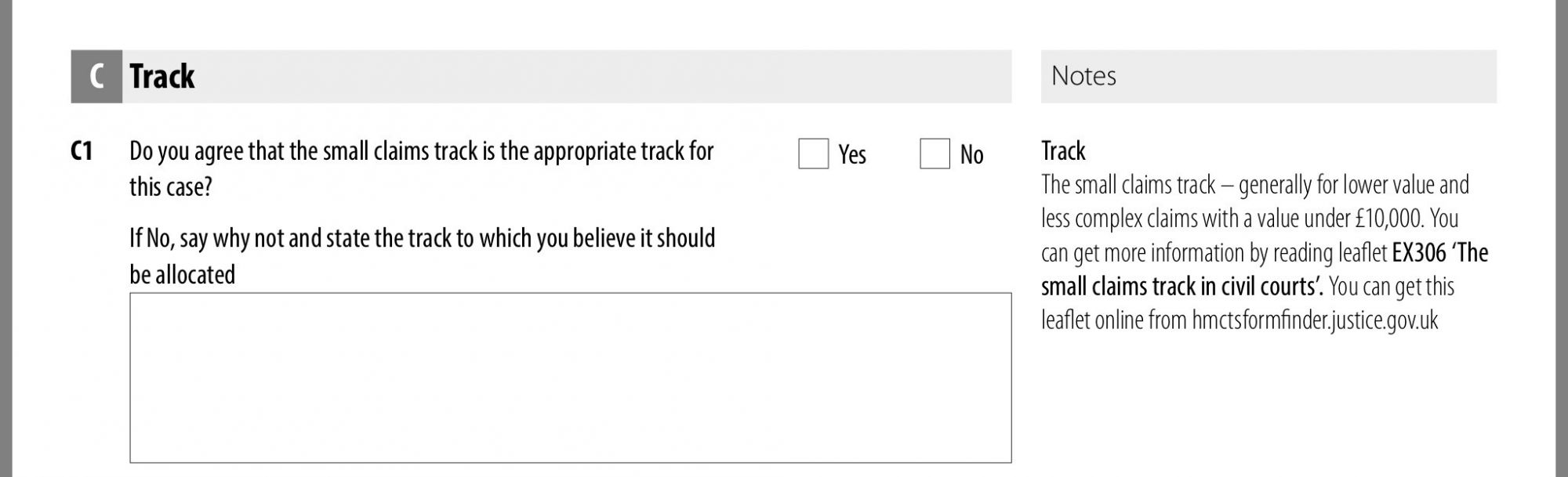
Task: Click the 'No' label next to checkbox
Action: pos(971,154)
